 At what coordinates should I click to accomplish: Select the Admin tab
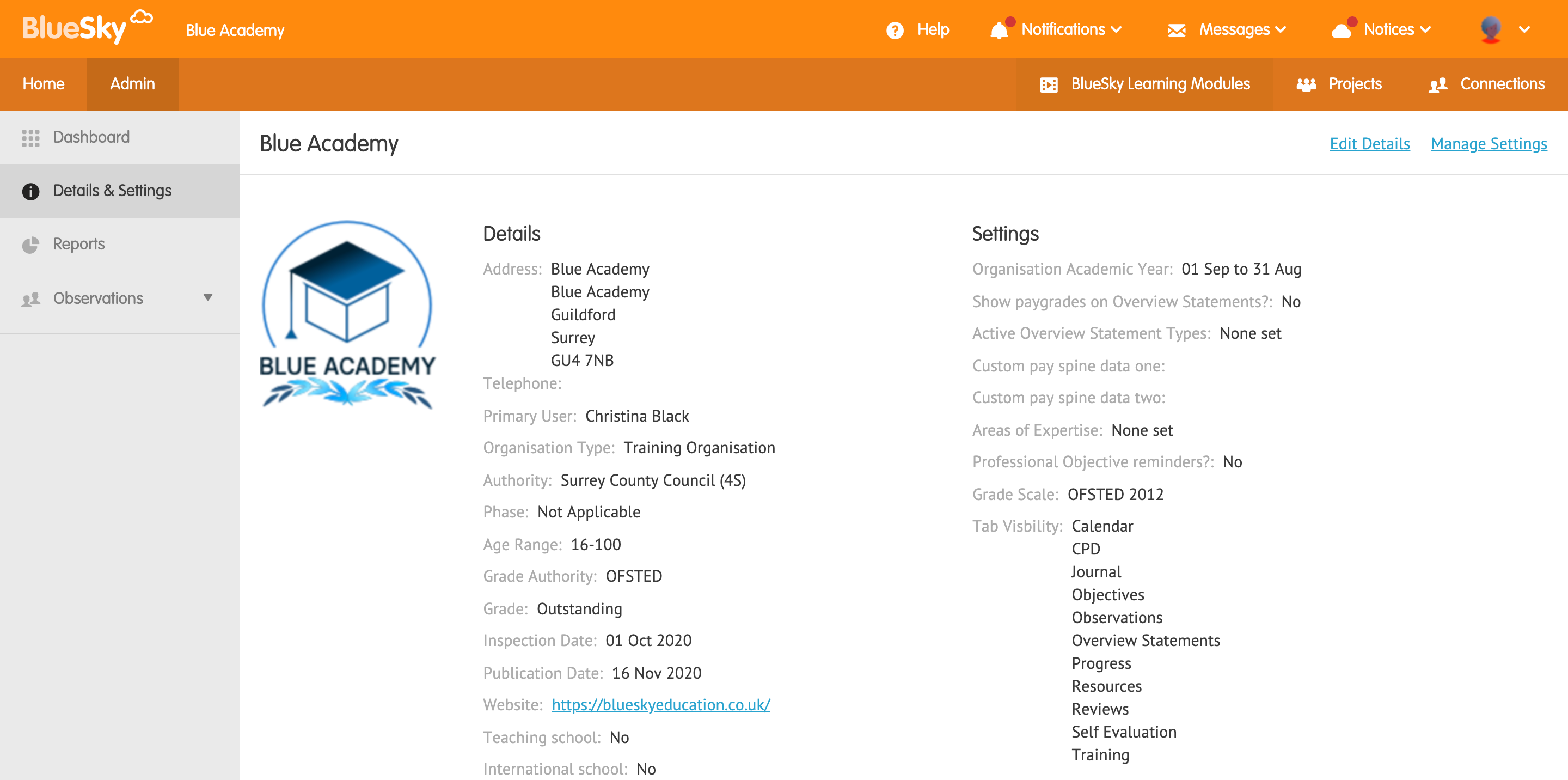(x=133, y=84)
